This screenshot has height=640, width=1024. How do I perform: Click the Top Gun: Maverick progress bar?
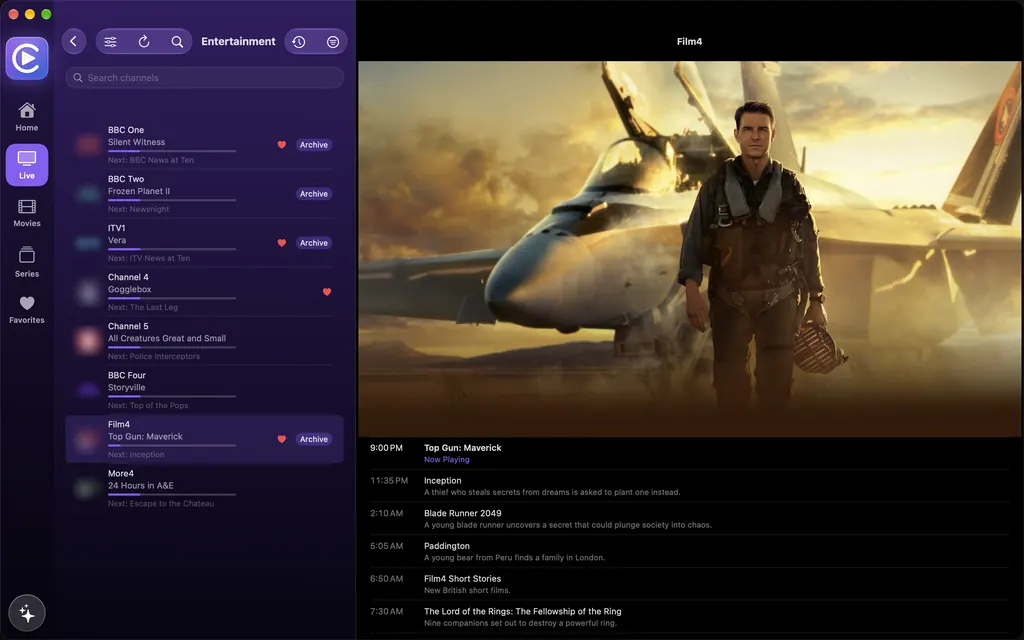point(172,445)
